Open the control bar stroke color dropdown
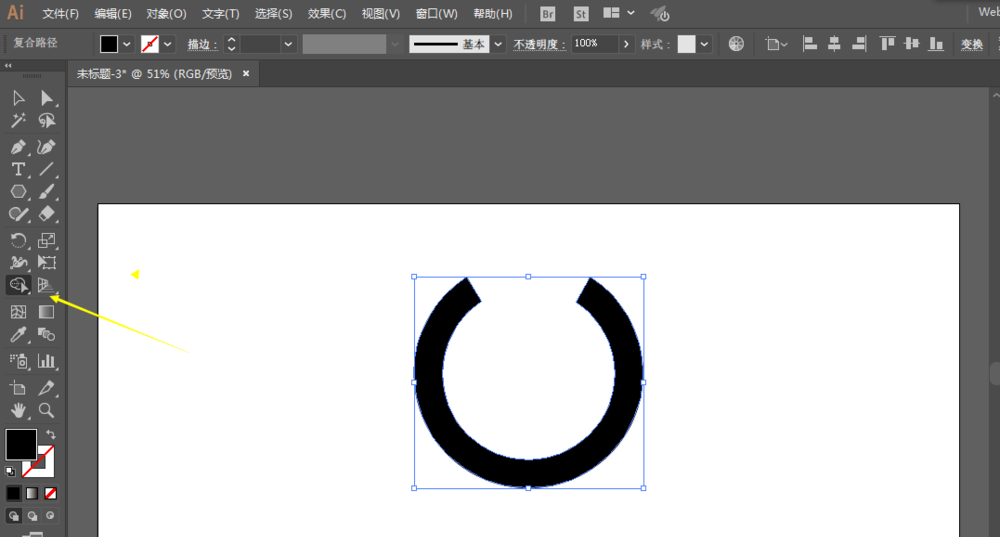Viewport: 1000px width, 537px height. pyautogui.click(x=168, y=44)
